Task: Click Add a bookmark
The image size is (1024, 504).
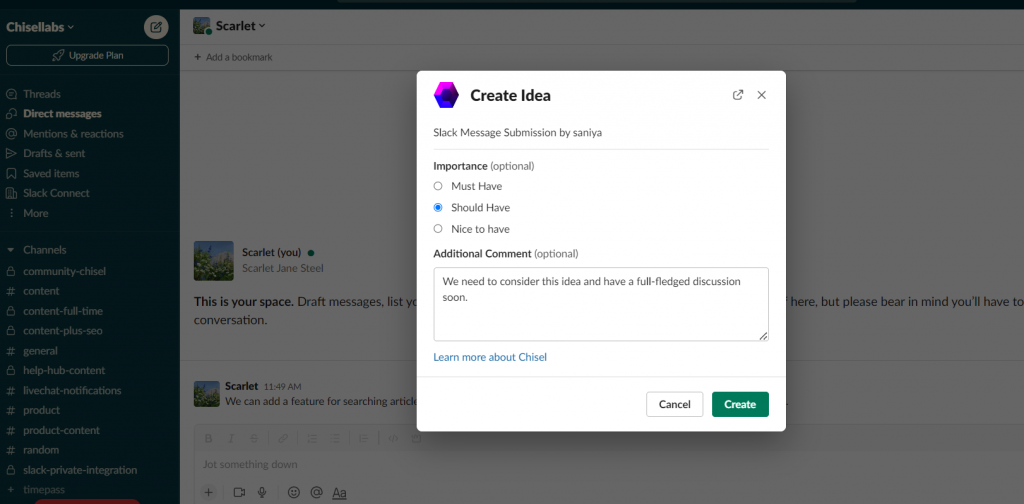Action: coord(233,57)
